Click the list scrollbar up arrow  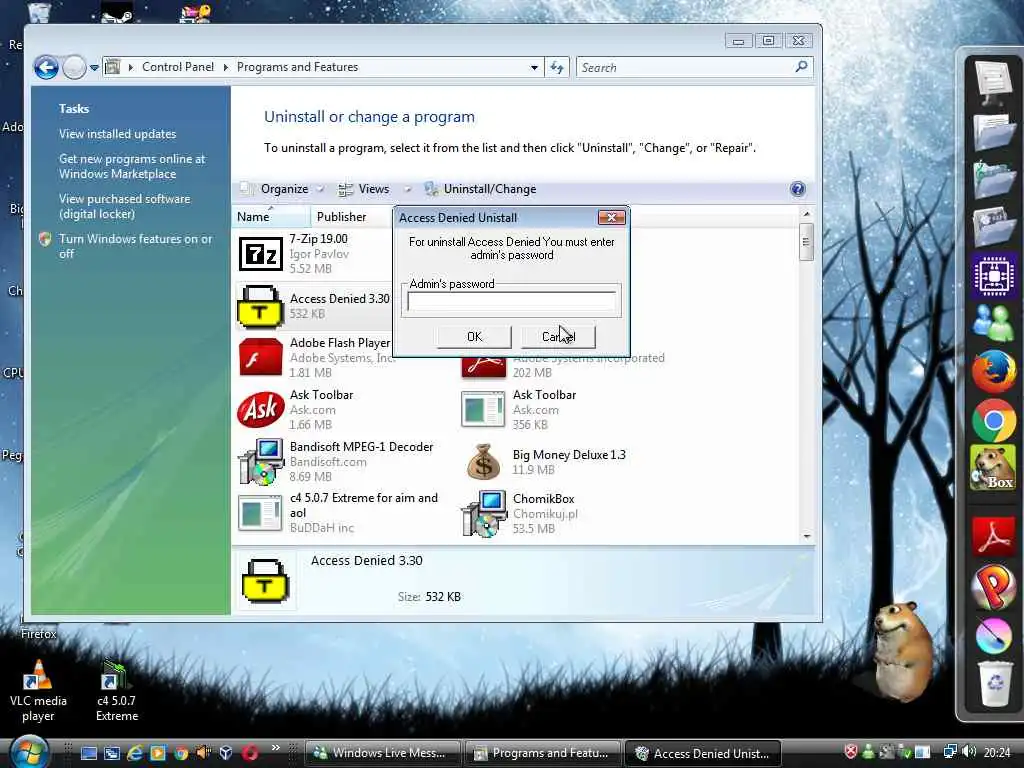coord(807,214)
